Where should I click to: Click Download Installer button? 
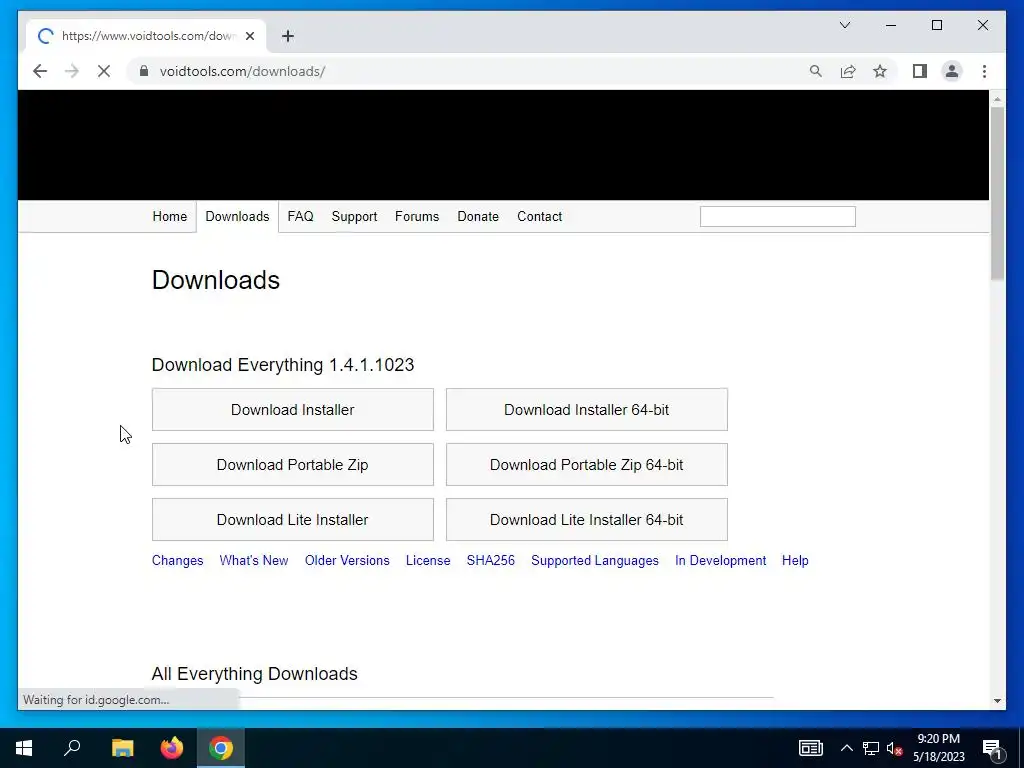click(293, 409)
